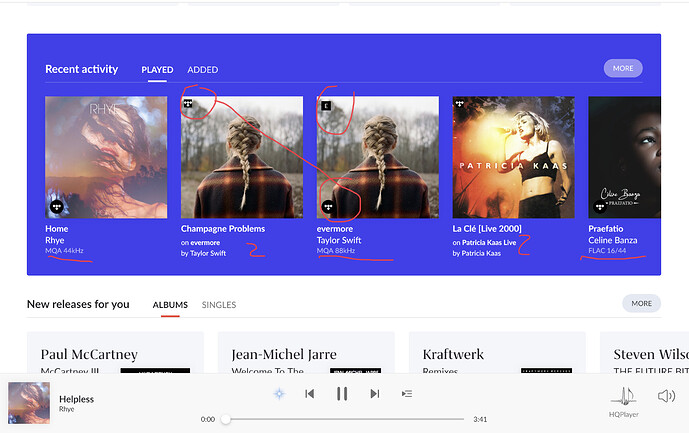The image size is (689, 433).
Task: Click the Helpless track title
Action: click(76, 399)
